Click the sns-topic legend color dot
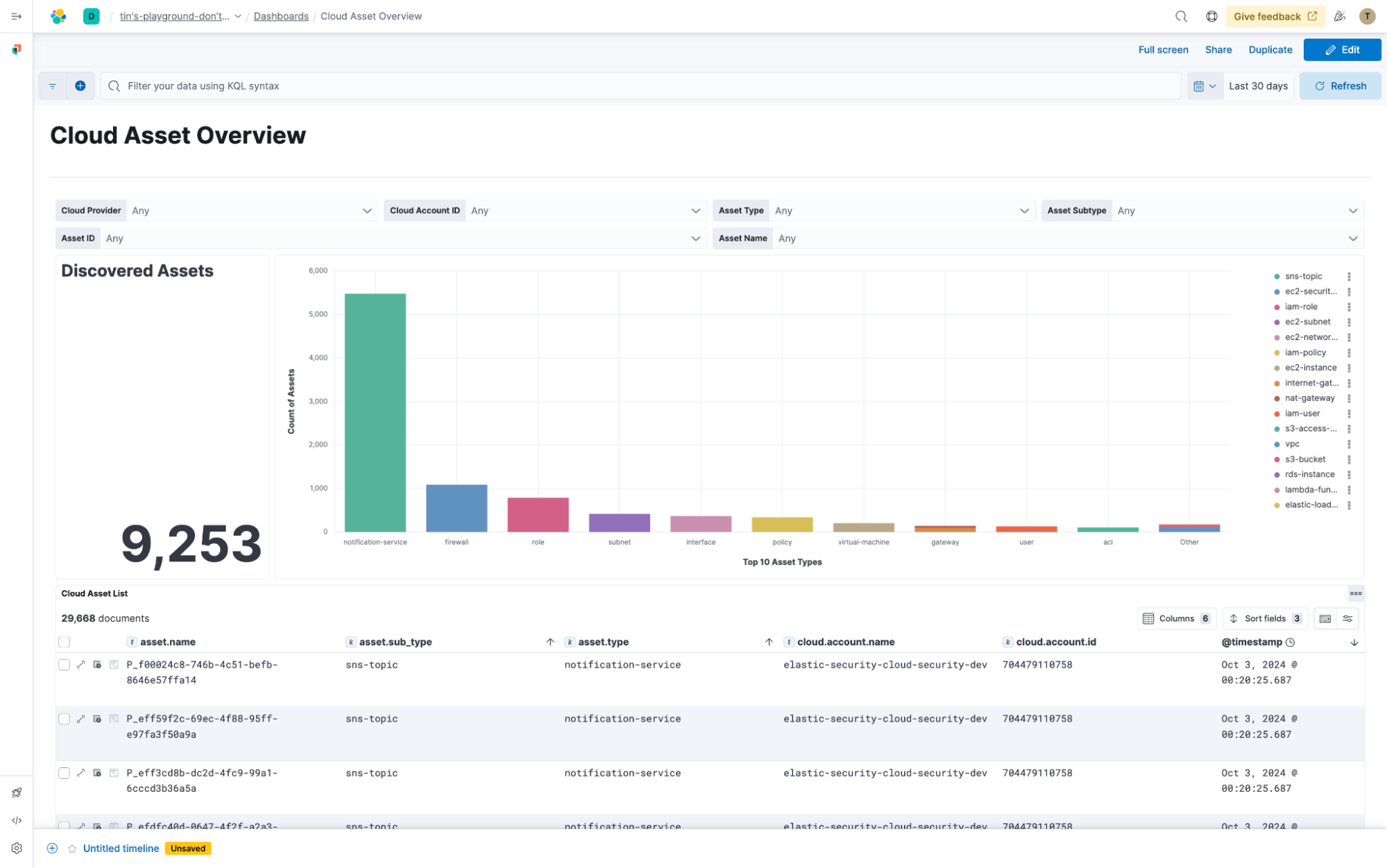1387x868 pixels. point(1277,276)
